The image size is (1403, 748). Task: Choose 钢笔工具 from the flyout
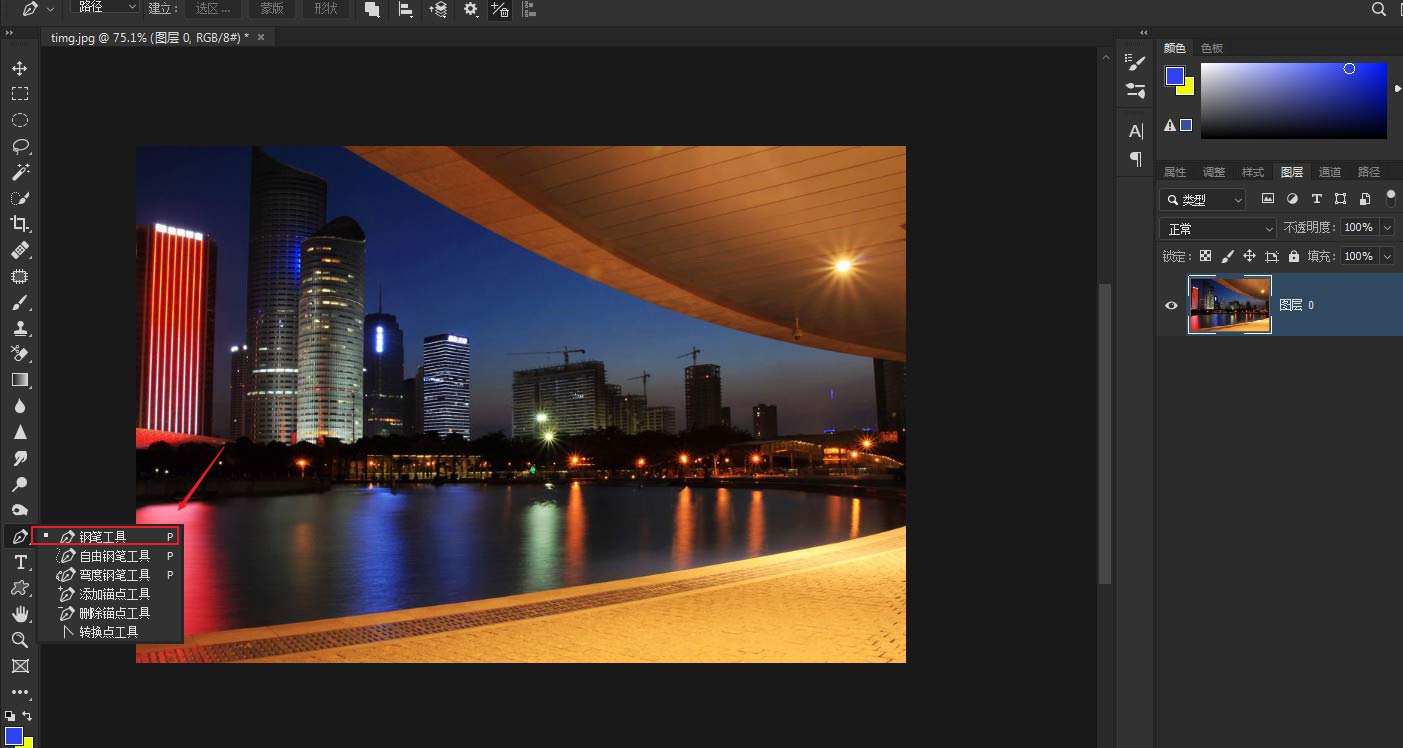pyautogui.click(x=107, y=536)
